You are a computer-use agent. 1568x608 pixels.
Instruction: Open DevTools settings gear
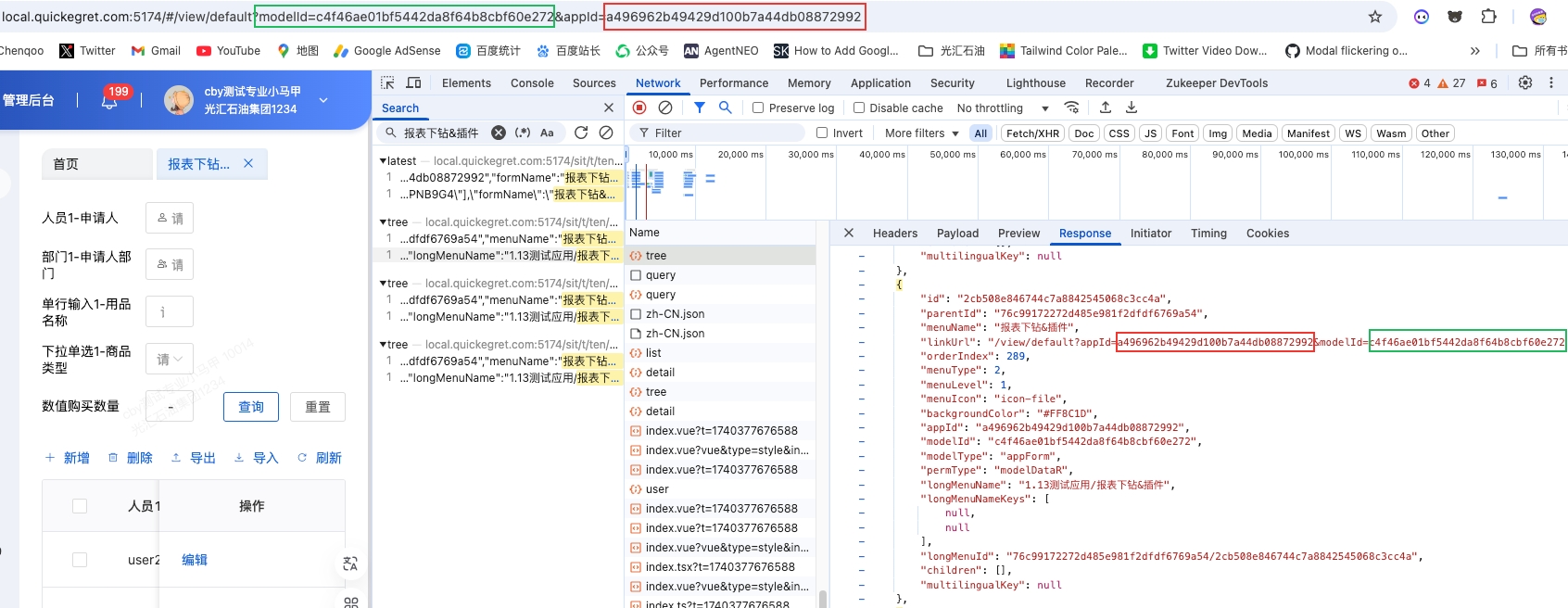click(1525, 82)
